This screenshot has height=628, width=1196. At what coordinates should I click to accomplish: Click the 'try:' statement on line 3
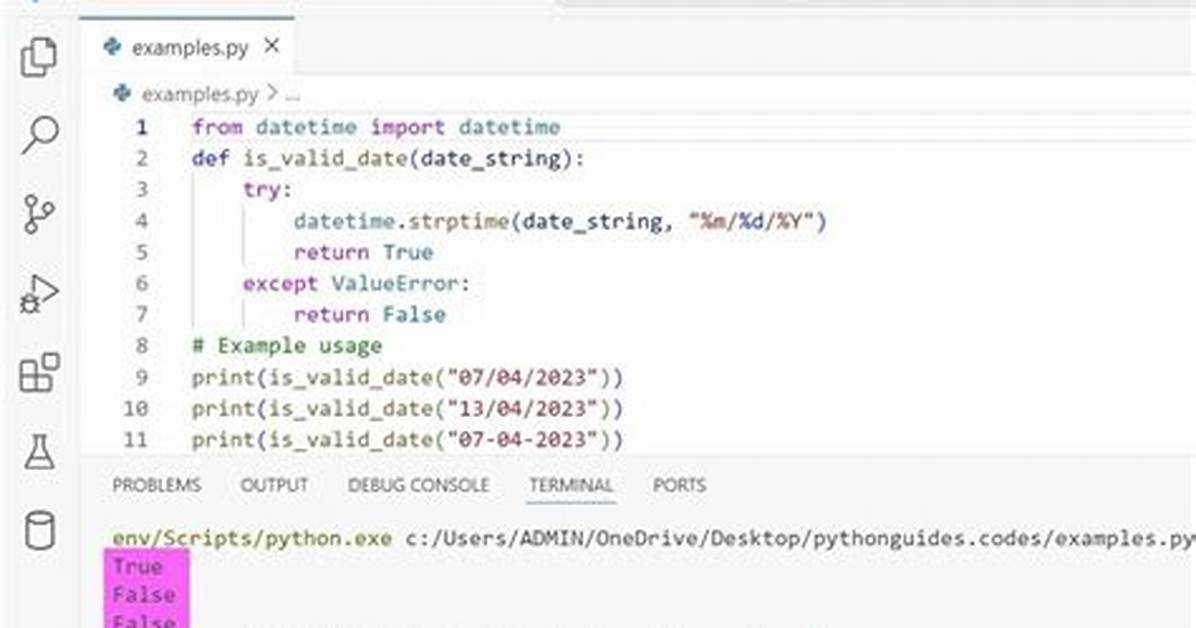pyautogui.click(x=268, y=189)
